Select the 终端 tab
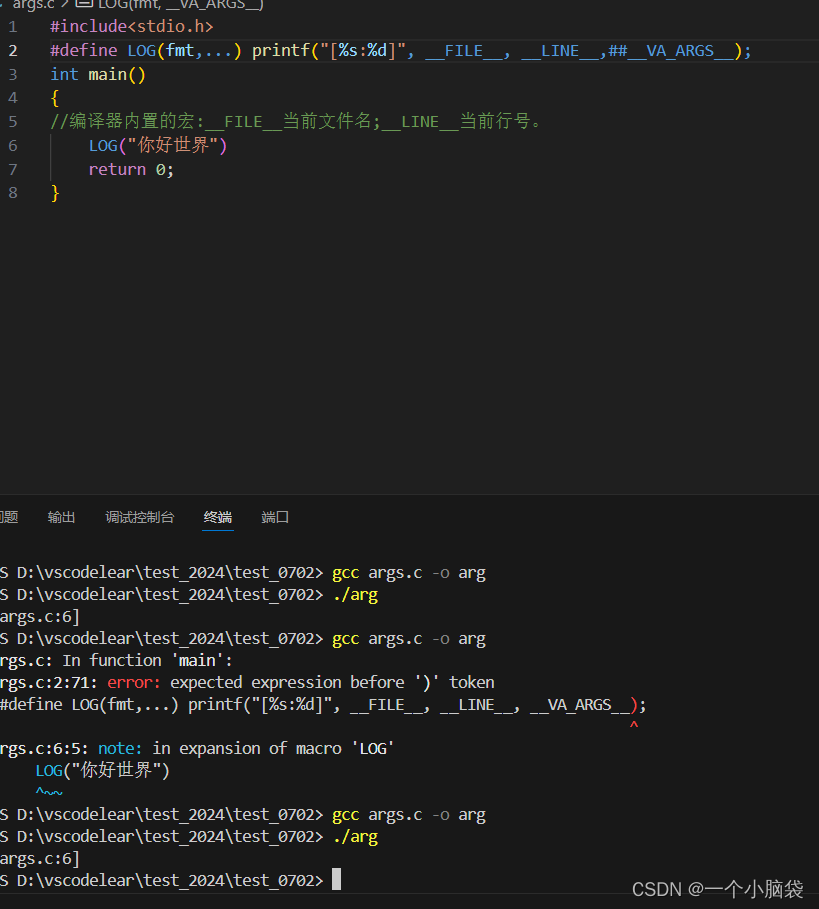Viewport: 819px width, 909px height. click(218, 517)
